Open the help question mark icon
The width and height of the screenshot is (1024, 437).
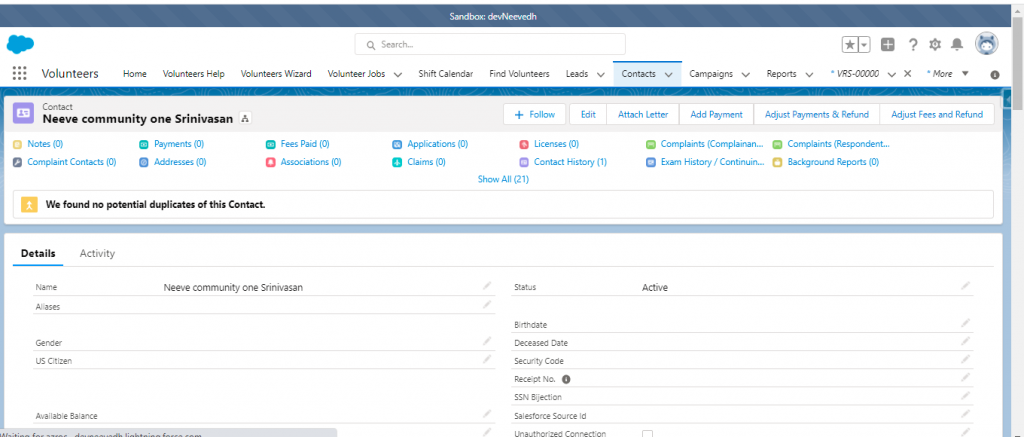(x=913, y=44)
